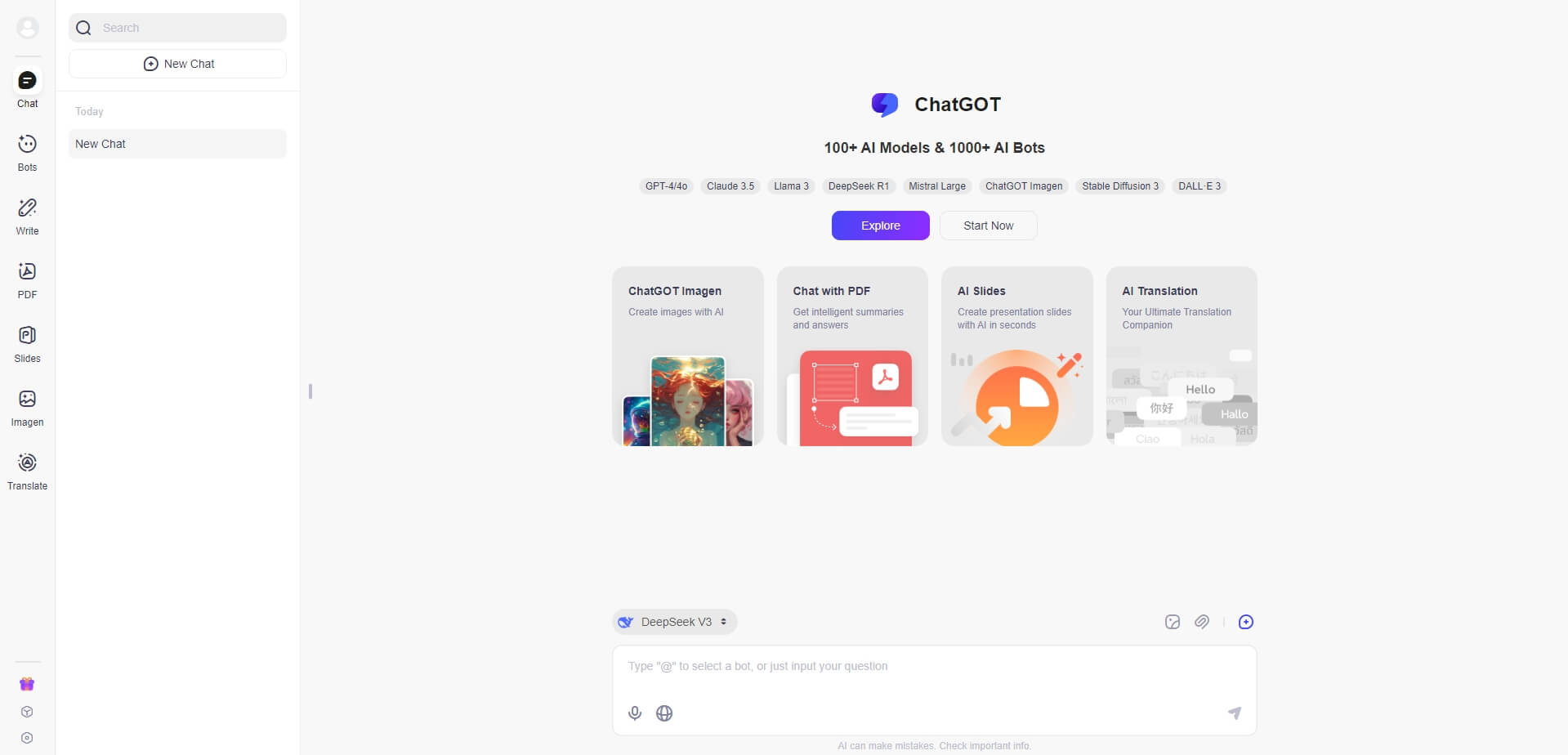This screenshot has width=1568, height=755.
Task: Open the Chat section in sidebar
Action: coord(28,88)
